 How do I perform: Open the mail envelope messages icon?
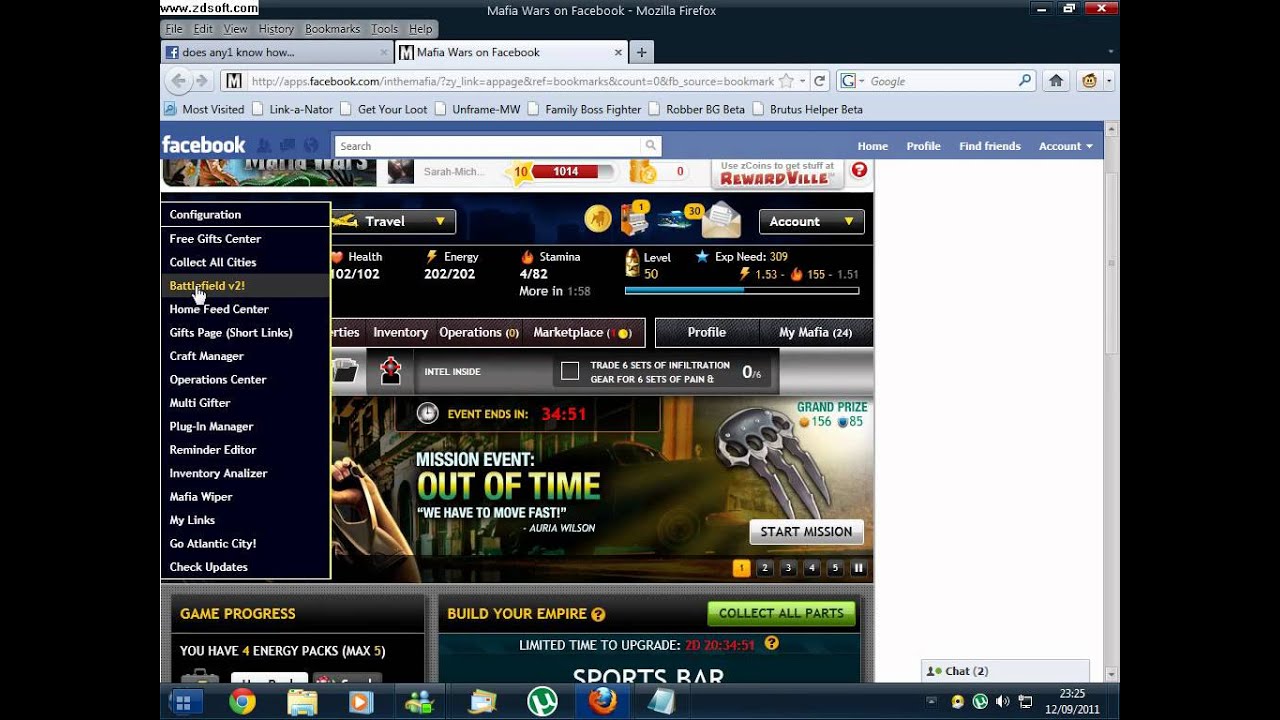pos(722,219)
